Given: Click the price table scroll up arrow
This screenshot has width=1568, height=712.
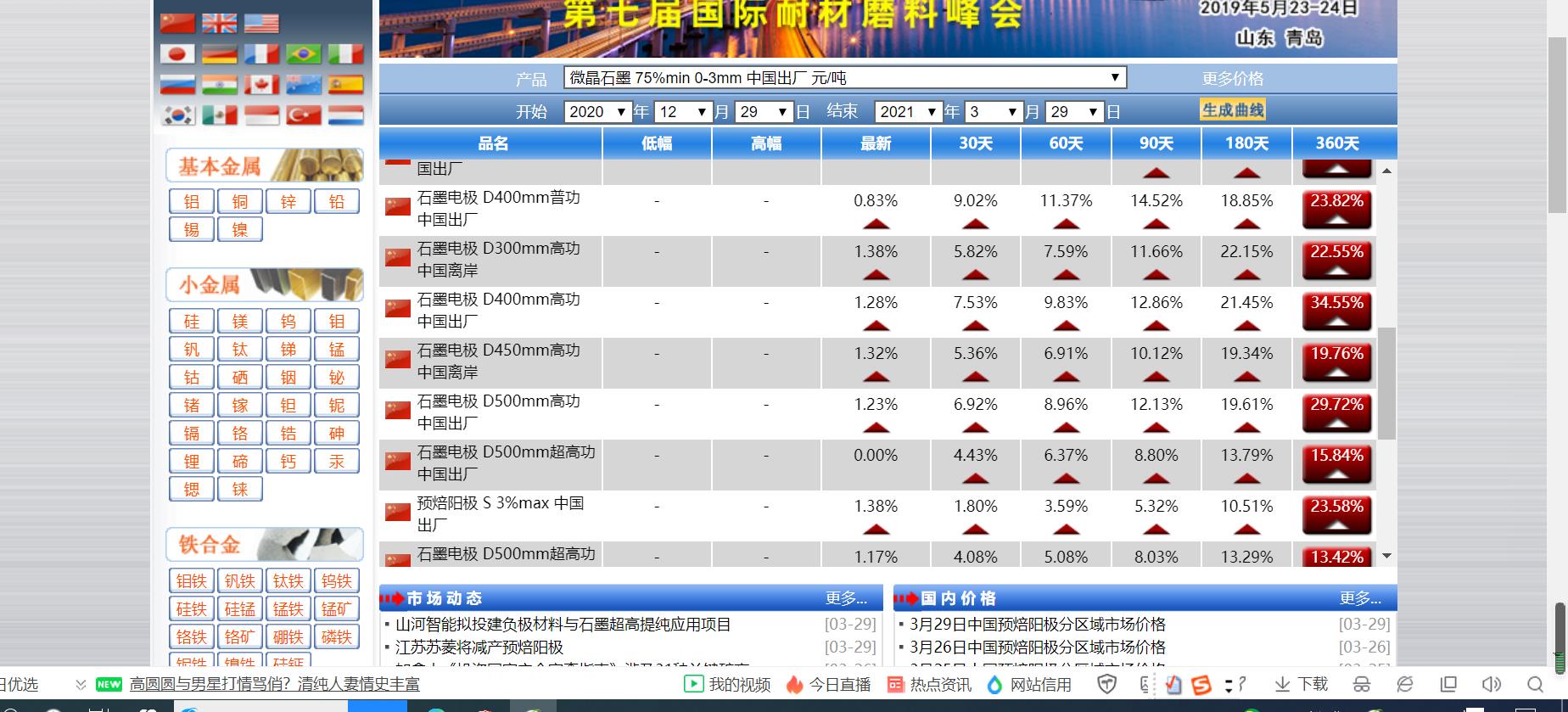Looking at the screenshot, I should pyautogui.click(x=1386, y=171).
